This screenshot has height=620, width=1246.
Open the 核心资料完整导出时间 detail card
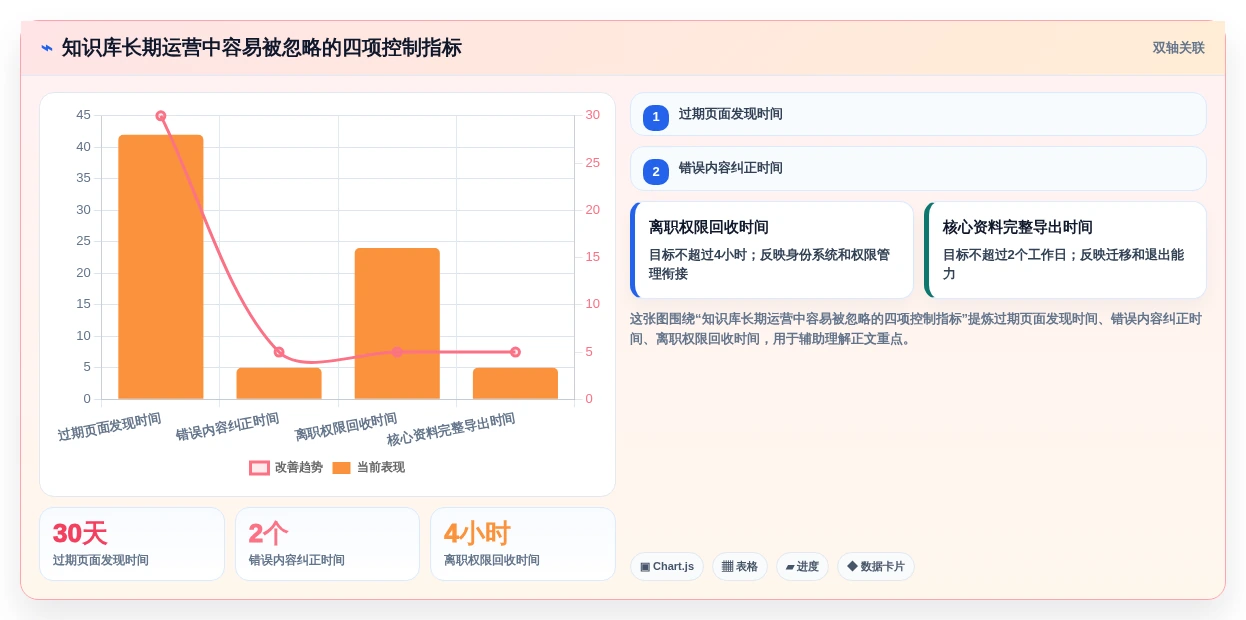1065,250
